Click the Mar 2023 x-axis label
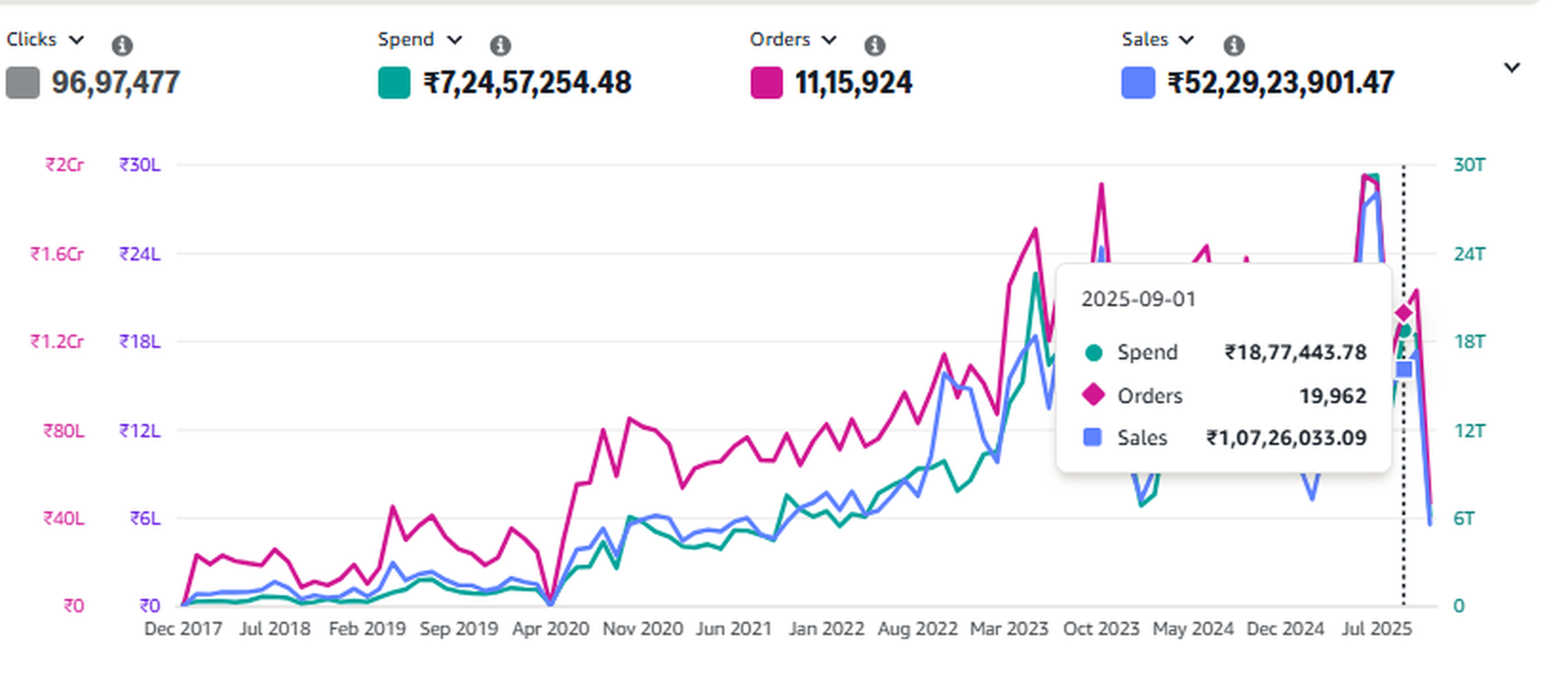 point(1009,629)
